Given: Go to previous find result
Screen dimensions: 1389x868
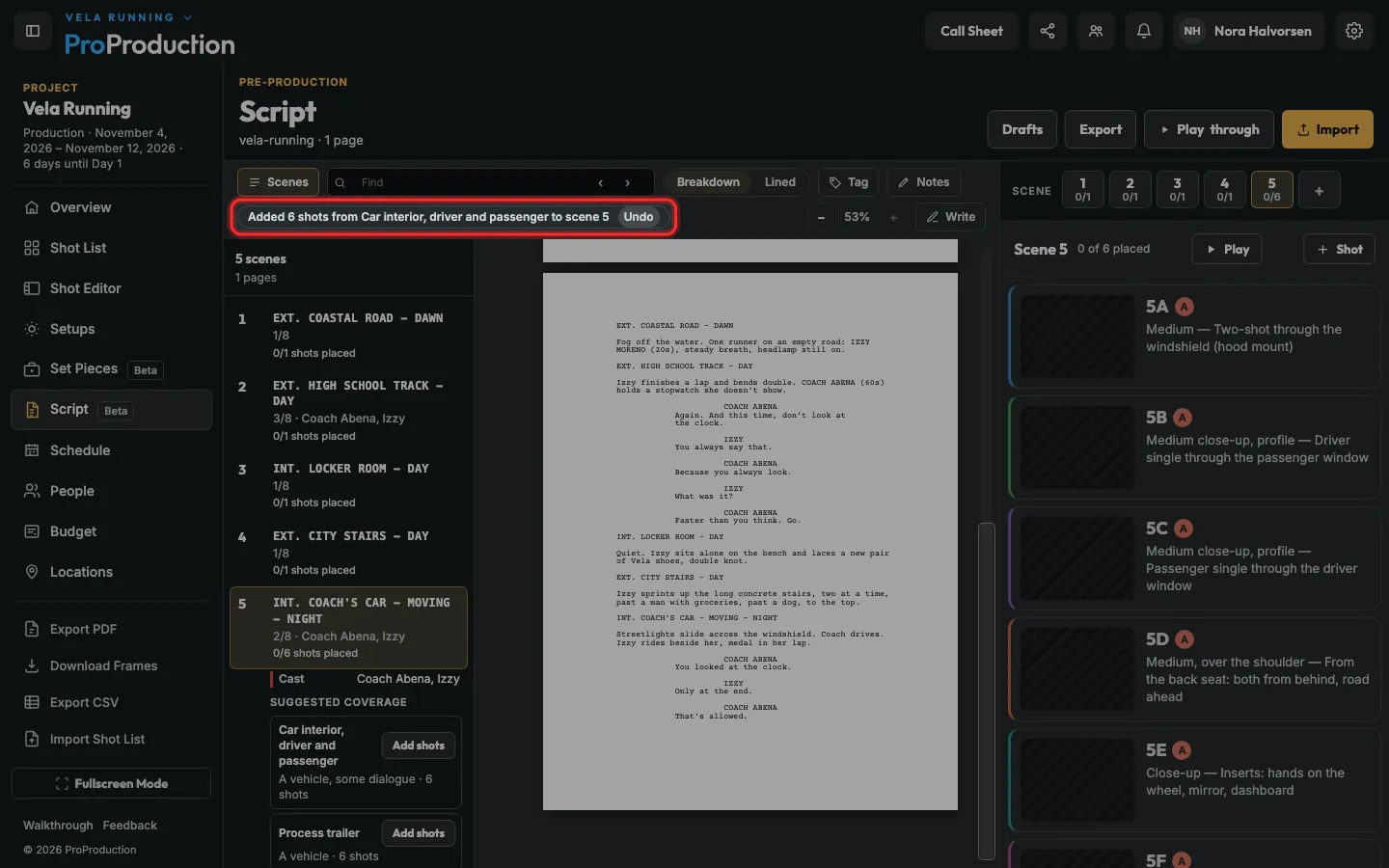Looking at the screenshot, I should tap(601, 182).
